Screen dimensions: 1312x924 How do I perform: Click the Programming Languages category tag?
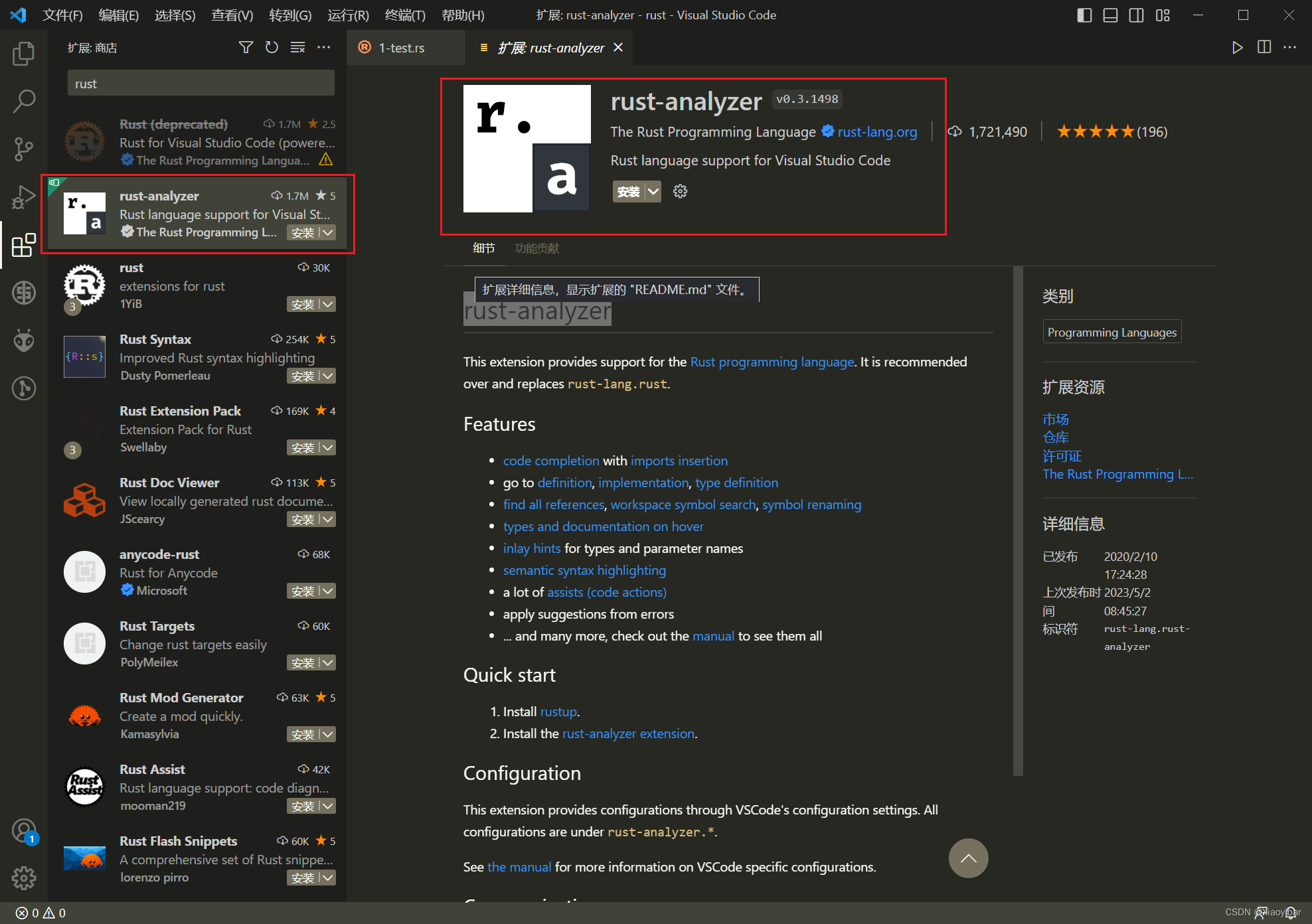pyautogui.click(x=1112, y=332)
